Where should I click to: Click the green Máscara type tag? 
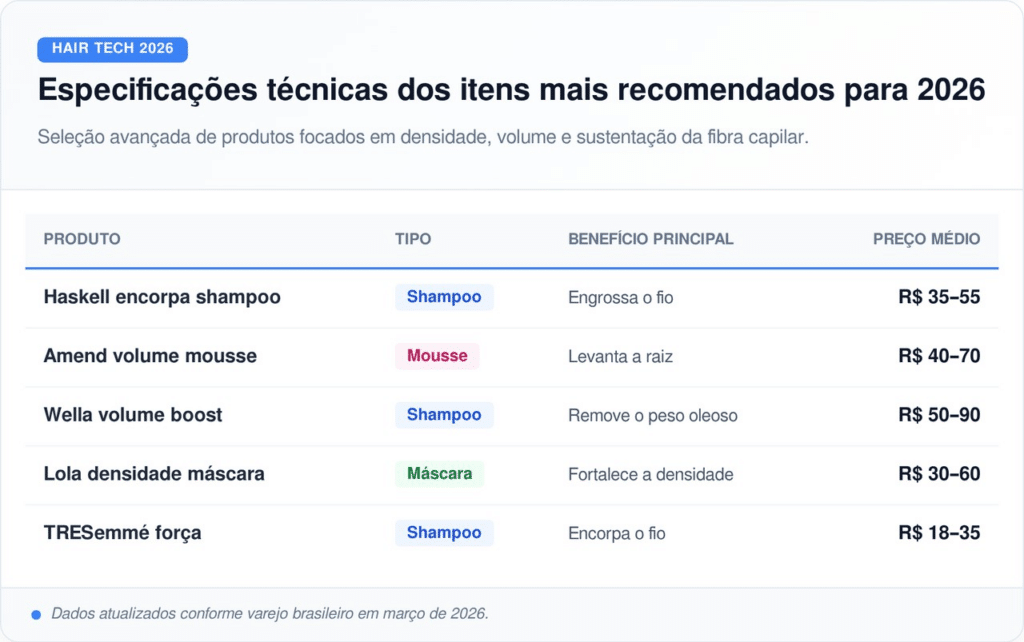pos(439,474)
